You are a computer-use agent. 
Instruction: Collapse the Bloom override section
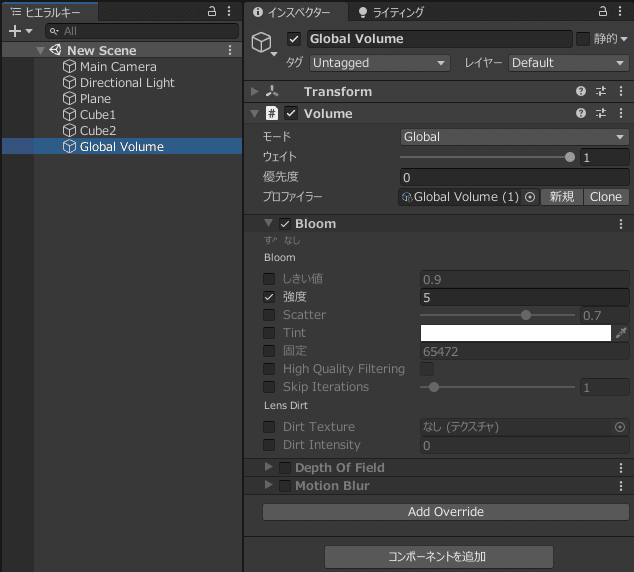pyautogui.click(x=268, y=223)
